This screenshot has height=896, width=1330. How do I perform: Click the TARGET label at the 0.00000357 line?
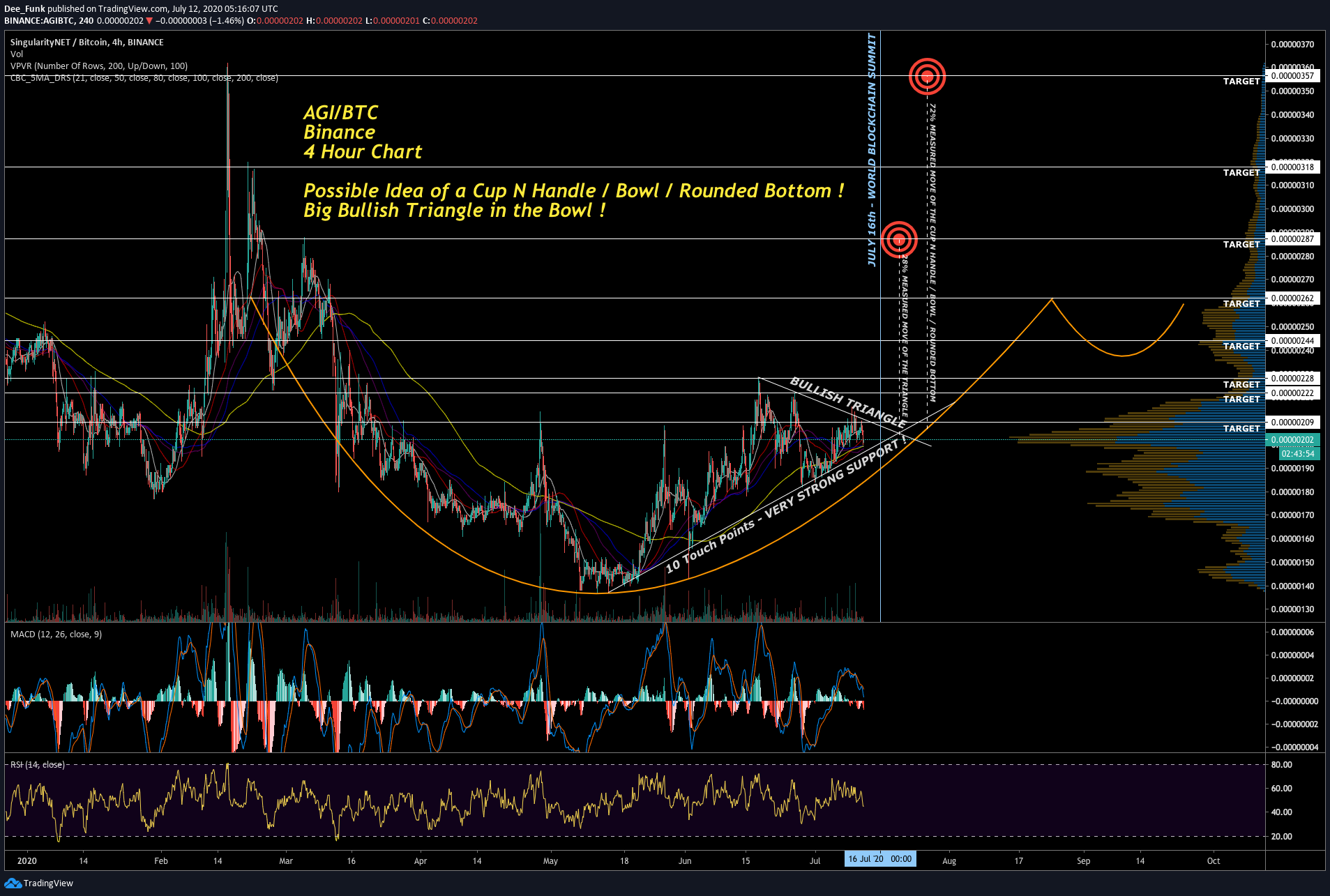(1241, 82)
